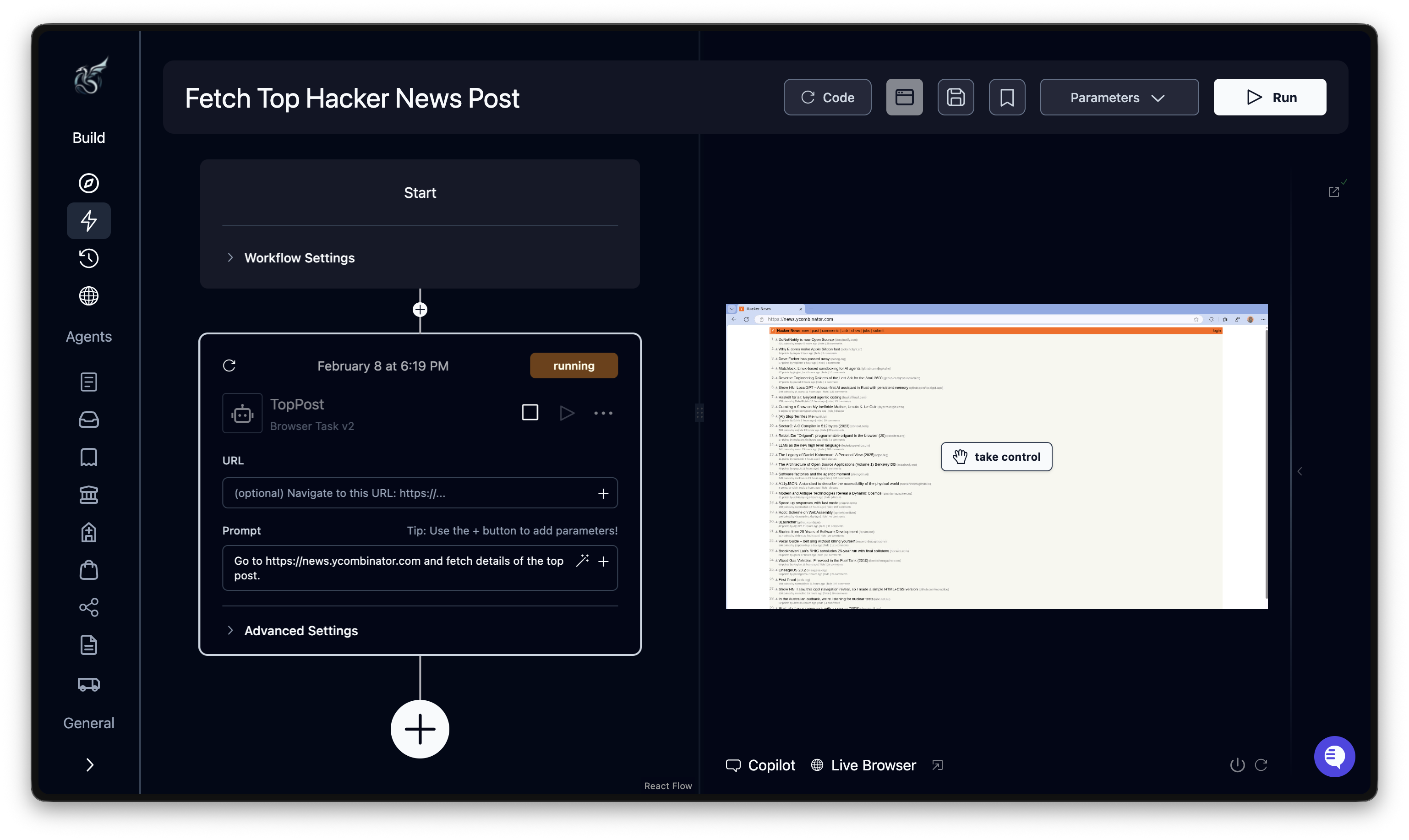Image resolution: width=1409 pixels, height=840 pixels.
Task: Click the bookmark icon in header toolbar
Action: tap(1006, 98)
